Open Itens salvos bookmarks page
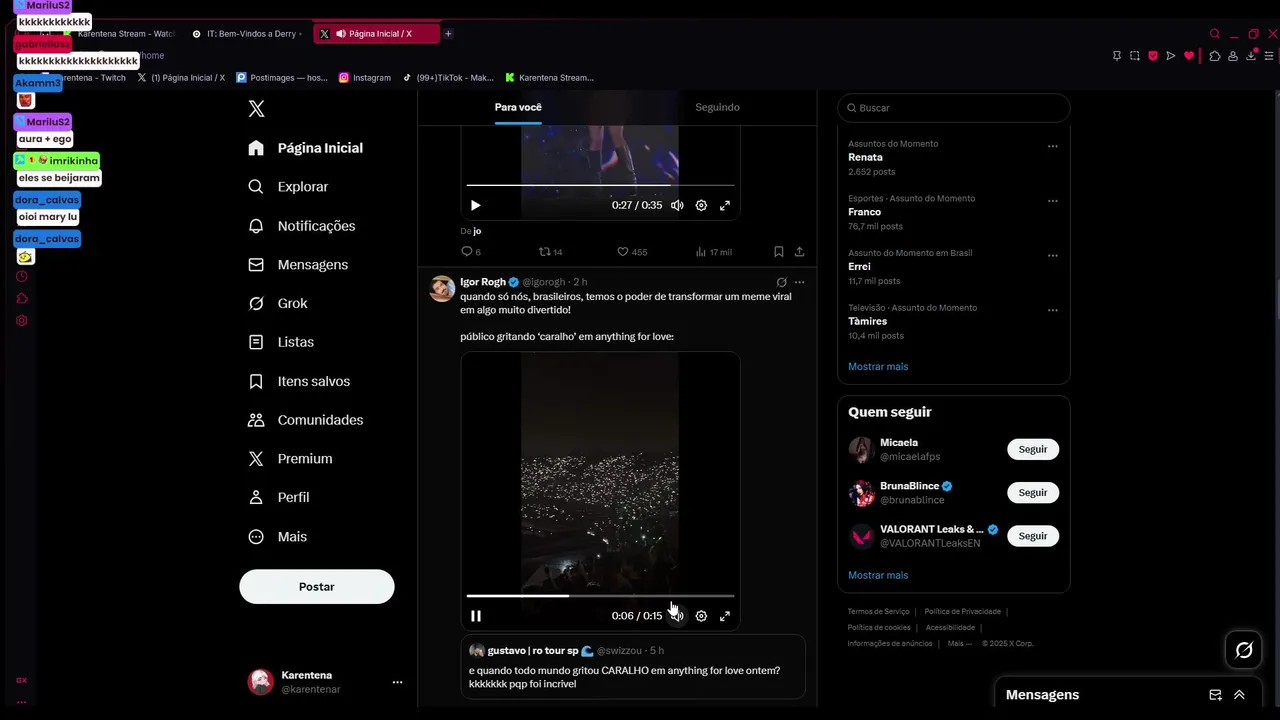This screenshot has width=1280, height=720. coord(299,381)
